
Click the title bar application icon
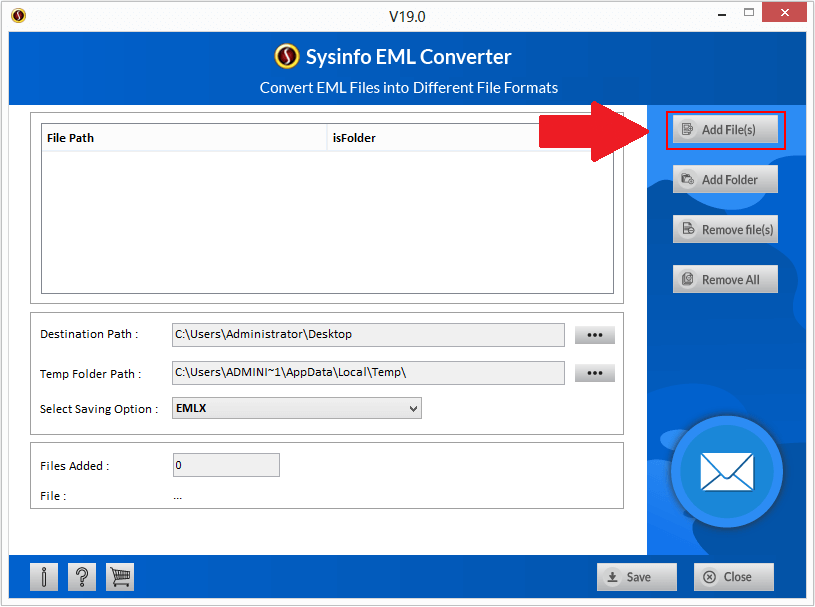[x=18, y=16]
